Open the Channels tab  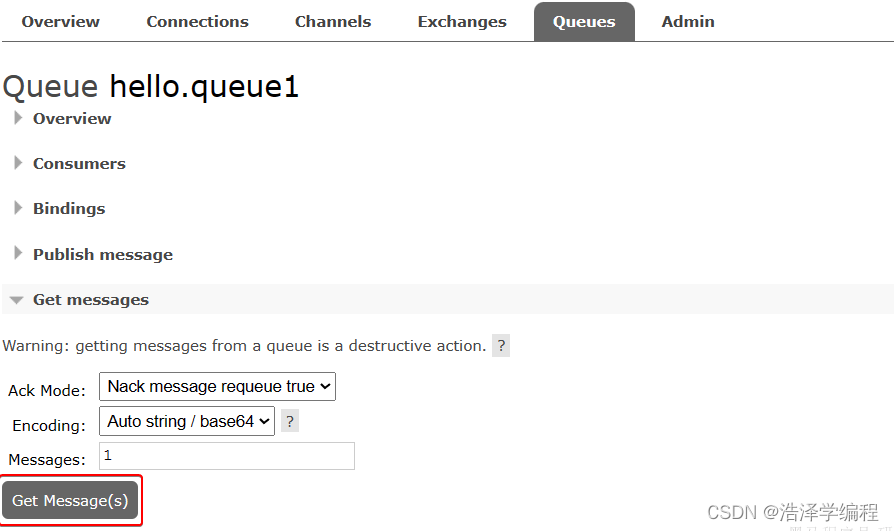click(x=333, y=22)
